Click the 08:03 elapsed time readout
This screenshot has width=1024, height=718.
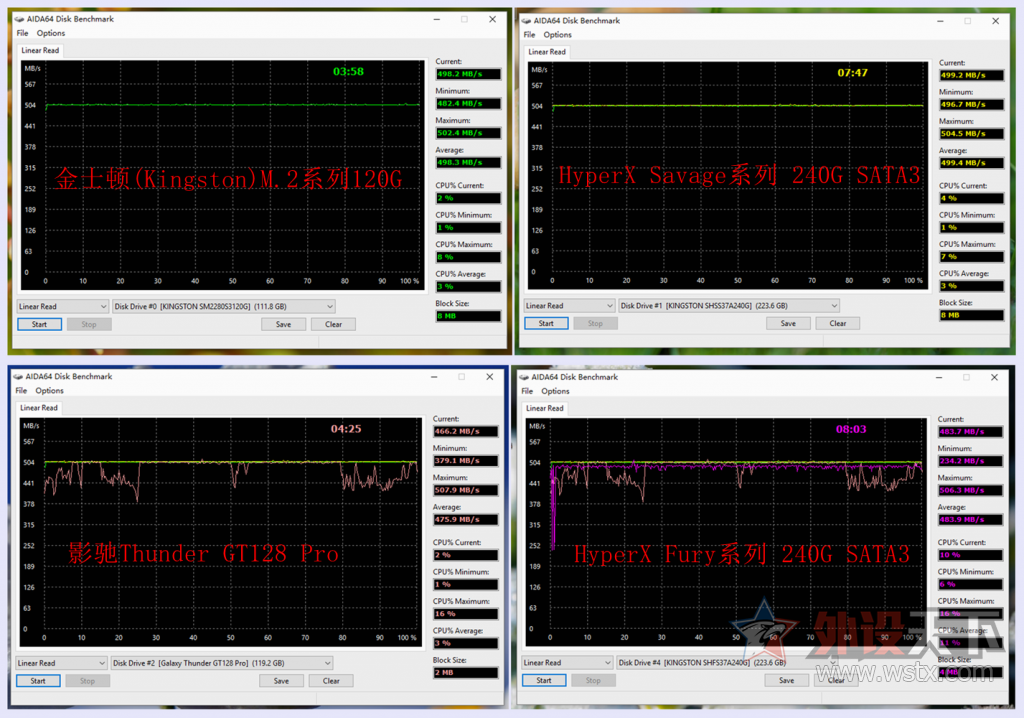coord(851,429)
